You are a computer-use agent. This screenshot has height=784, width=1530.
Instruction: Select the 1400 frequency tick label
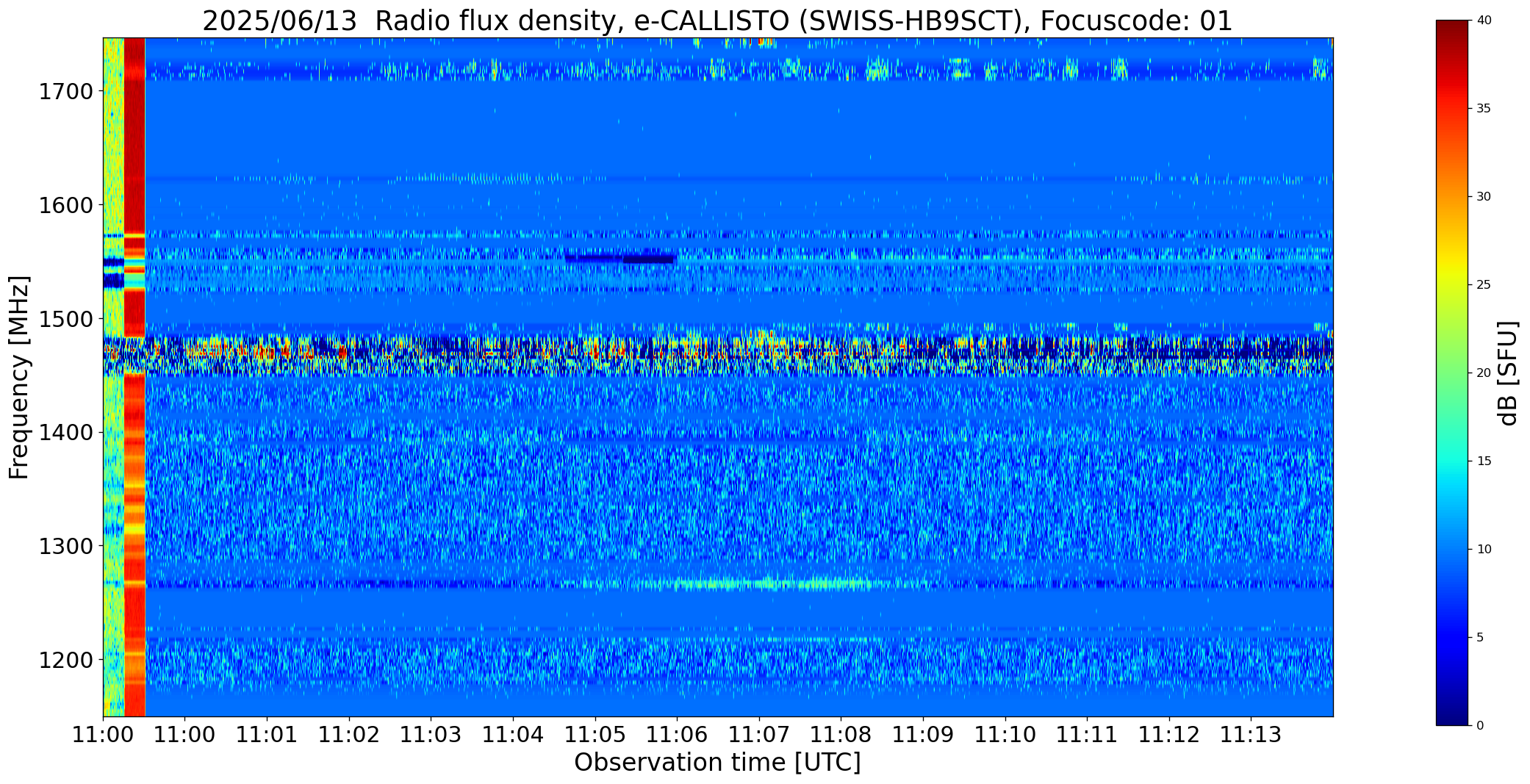(65, 433)
